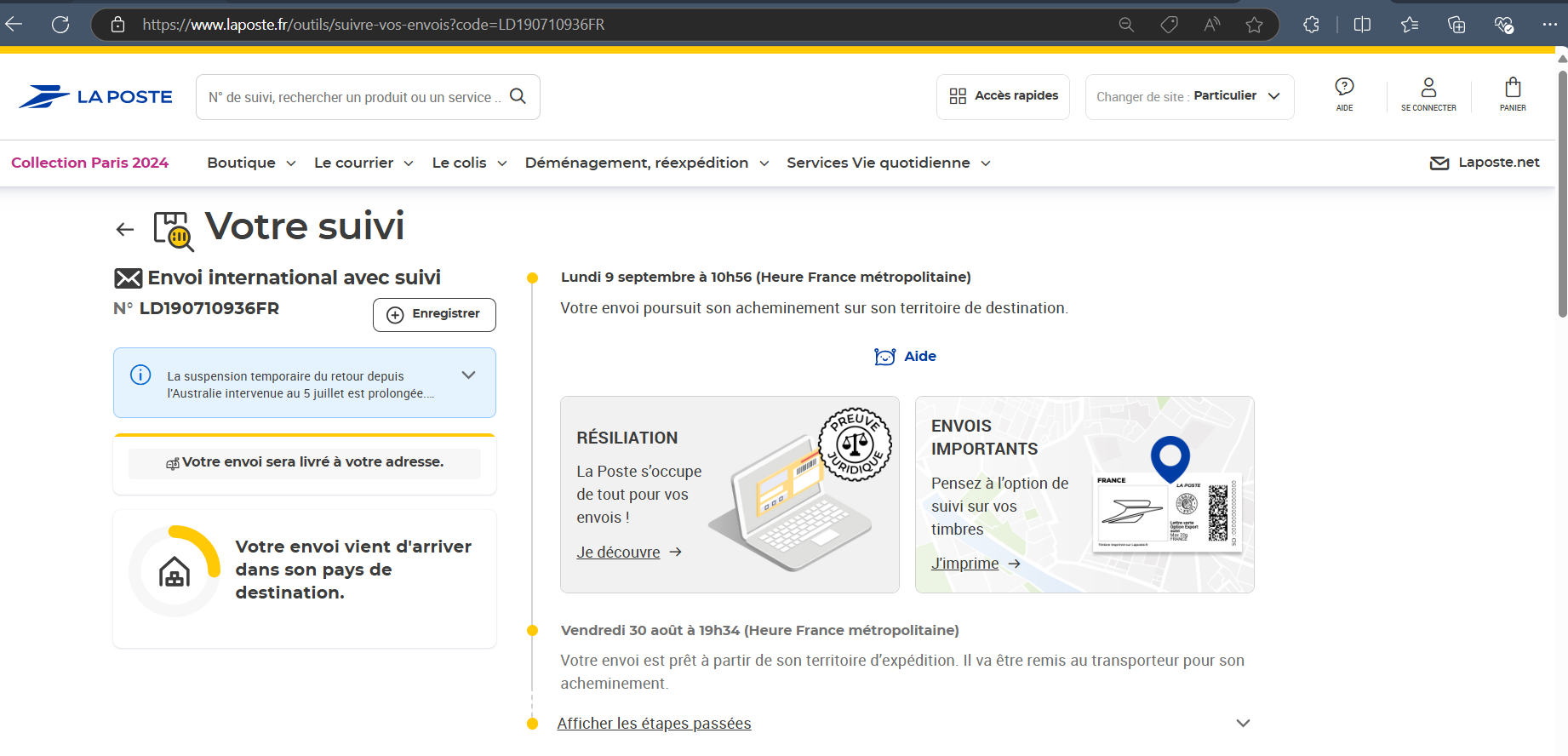Open Laposte.net mail link

coord(1485,163)
